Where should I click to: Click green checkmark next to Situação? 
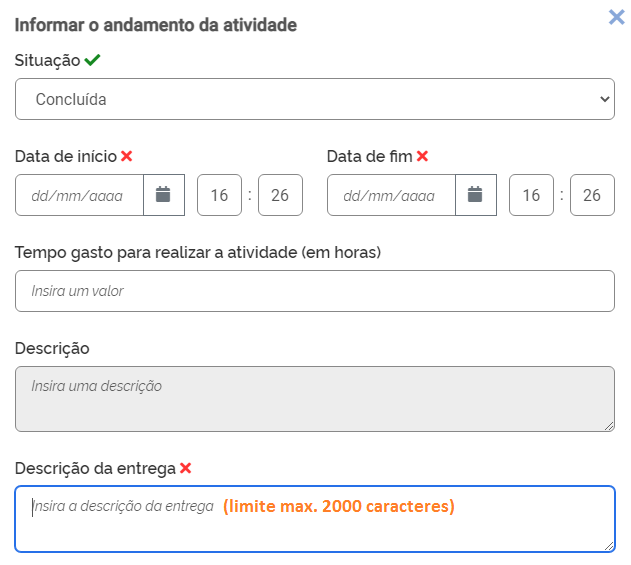[92, 60]
